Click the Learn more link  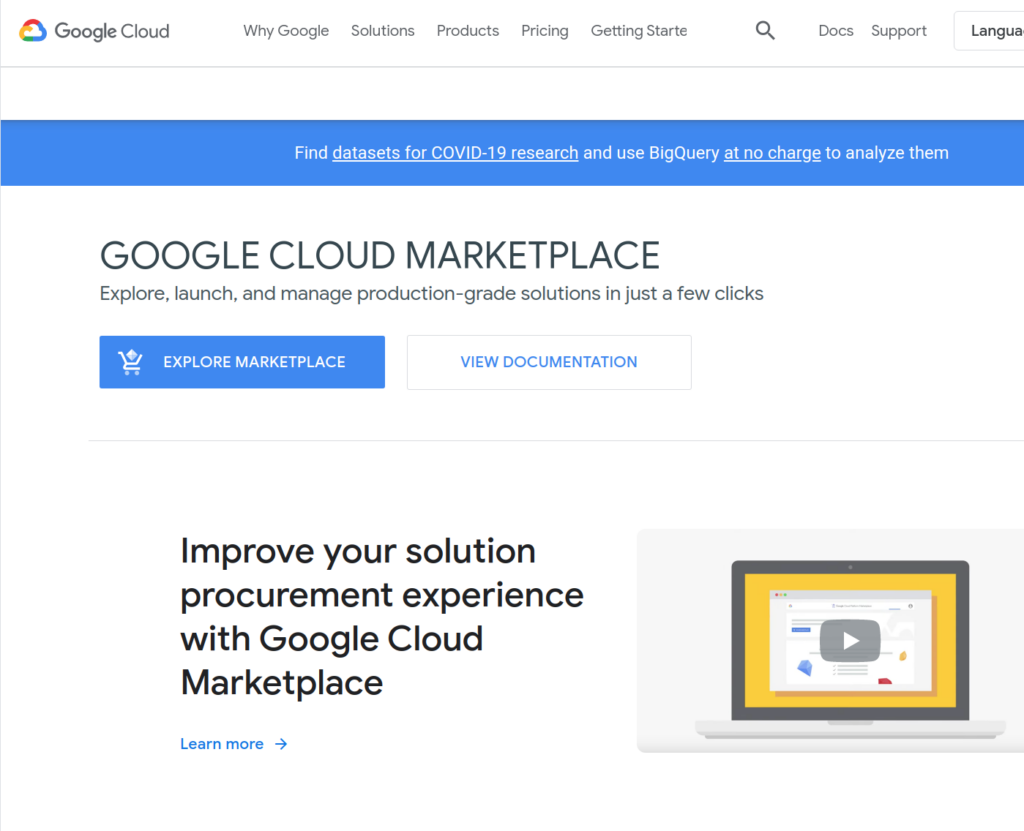coord(234,744)
